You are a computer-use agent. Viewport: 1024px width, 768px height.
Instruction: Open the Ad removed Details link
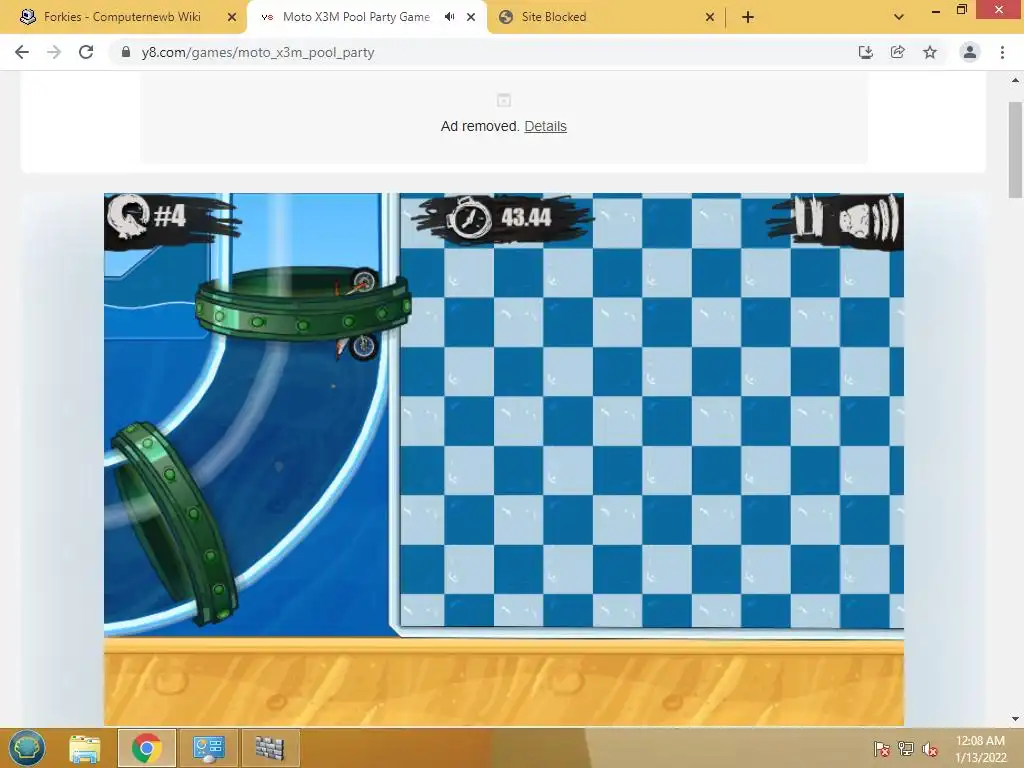[545, 126]
